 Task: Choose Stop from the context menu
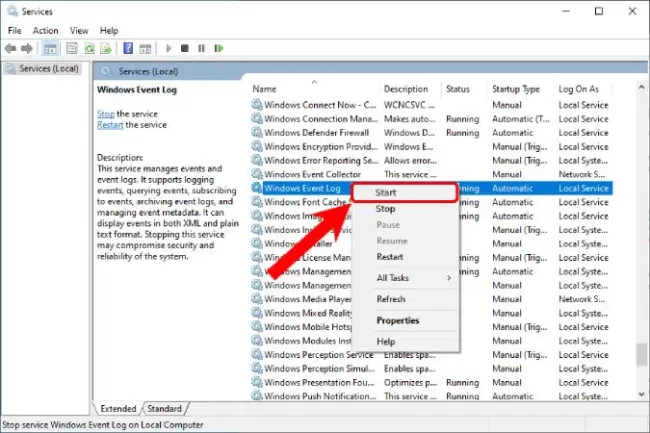(405, 209)
